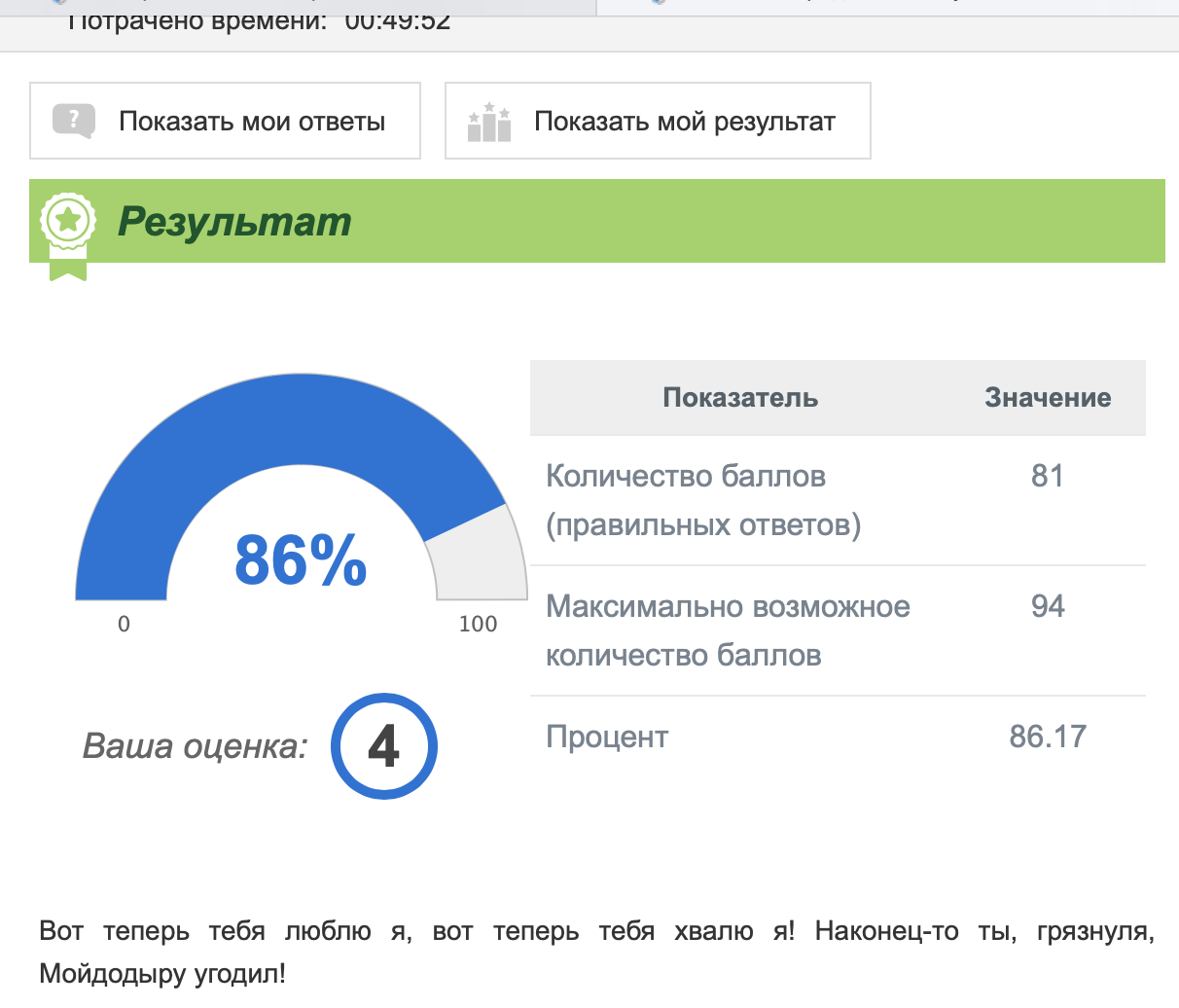The image size is (1179, 1008).
Task: Click the speech bubble question mark icon
Action: click(x=73, y=122)
